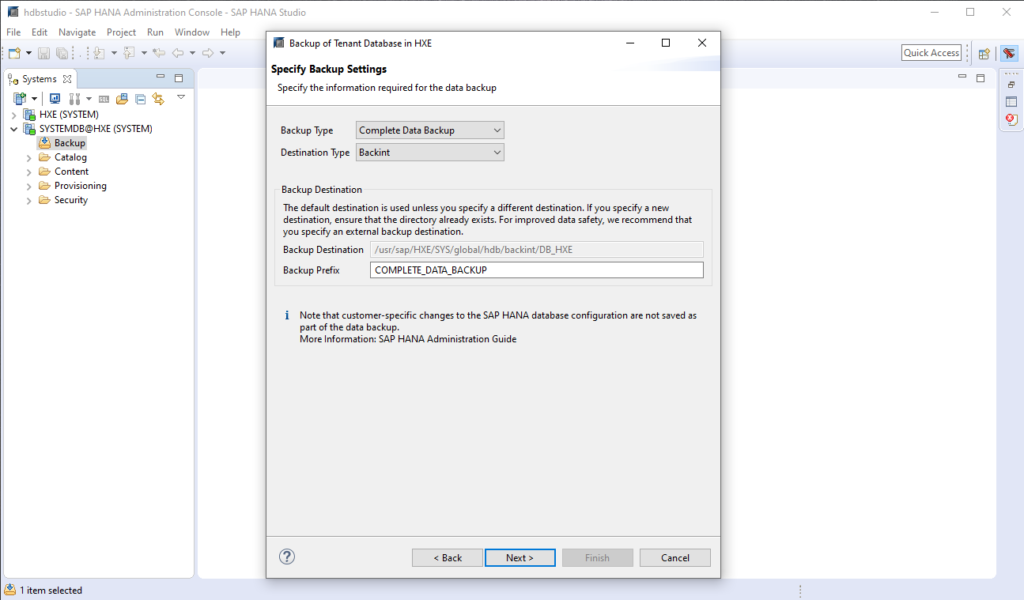Click the Cancel button
The image size is (1024, 600).
(675, 558)
